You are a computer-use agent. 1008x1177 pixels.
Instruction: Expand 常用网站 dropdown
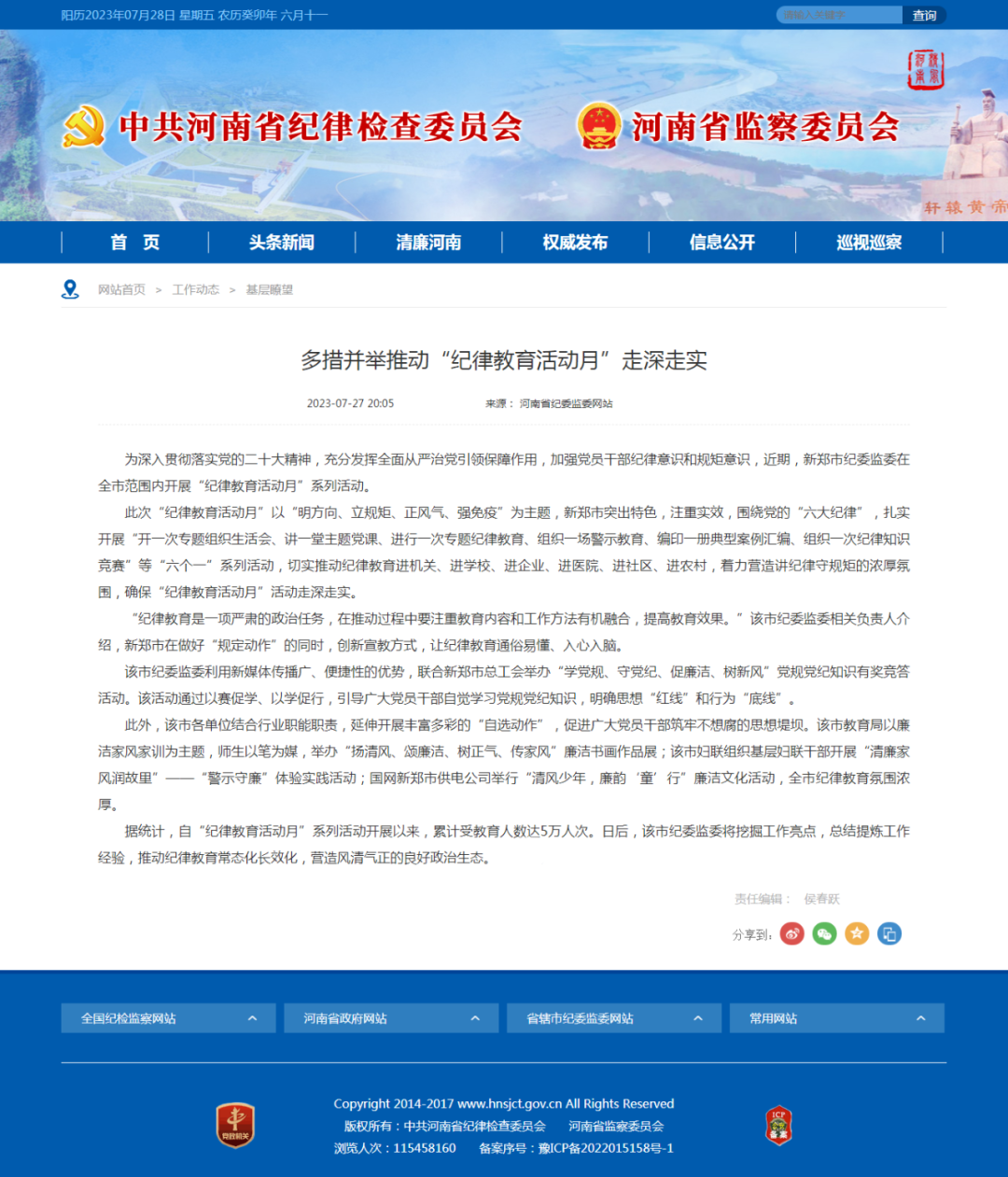pyautogui.click(x=837, y=1018)
